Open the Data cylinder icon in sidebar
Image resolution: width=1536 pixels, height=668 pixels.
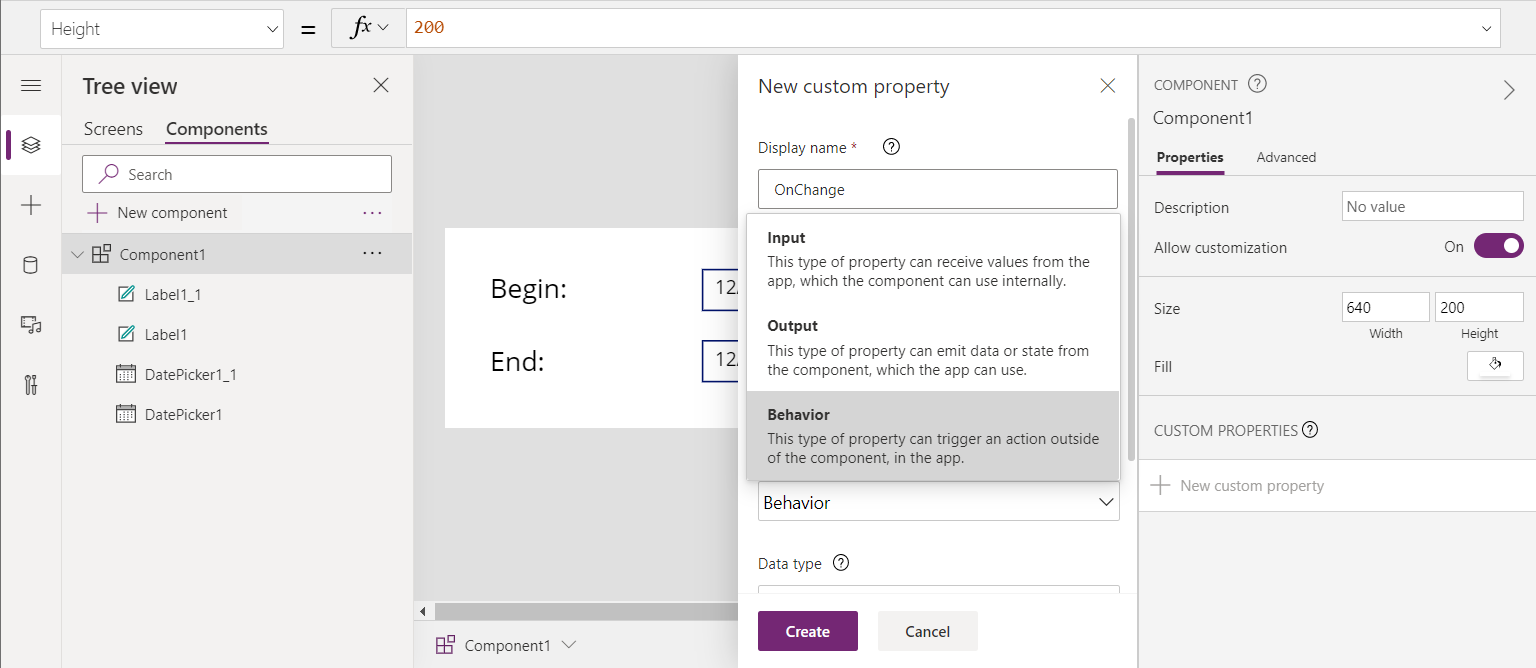pyautogui.click(x=31, y=265)
